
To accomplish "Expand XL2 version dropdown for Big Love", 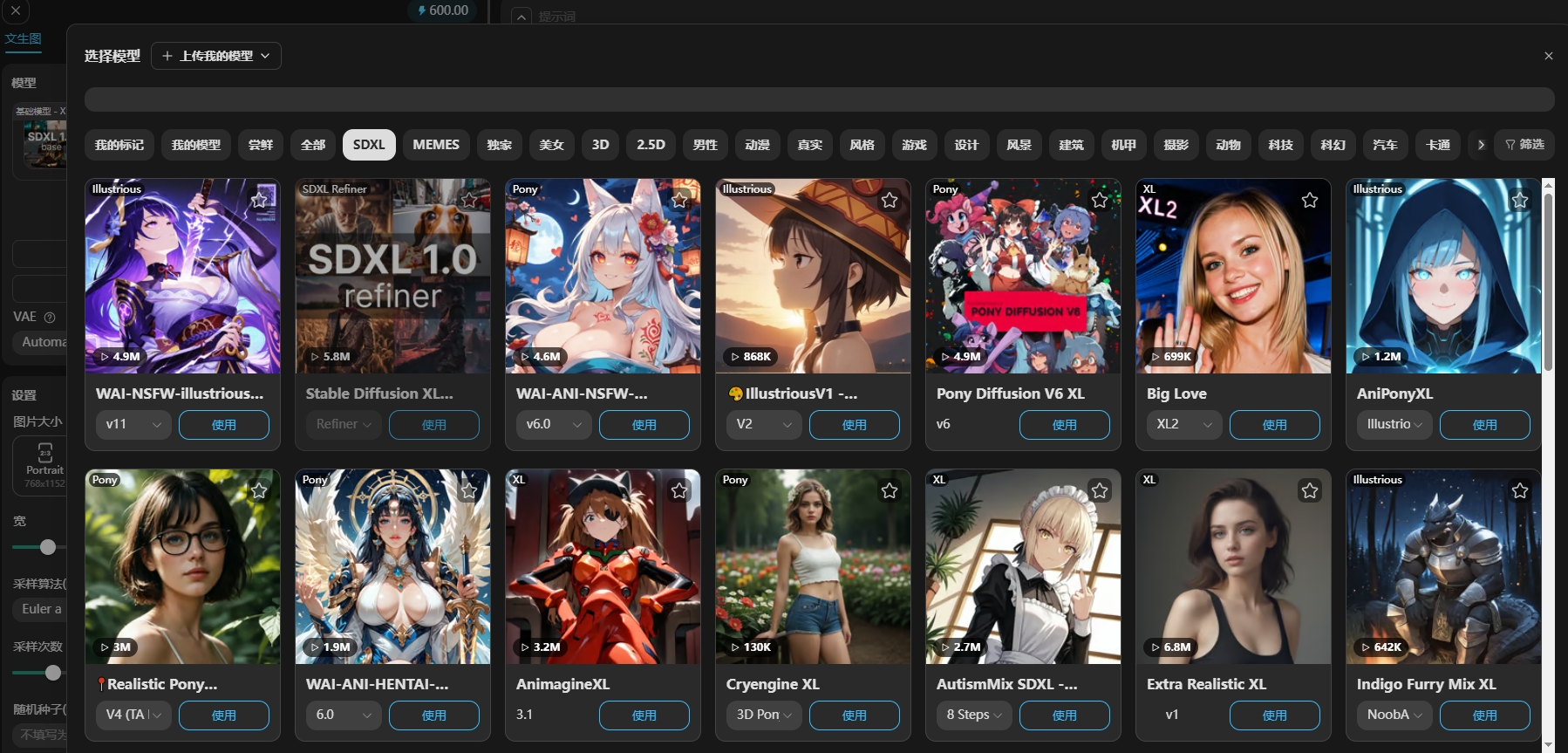I will click(1184, 424).
